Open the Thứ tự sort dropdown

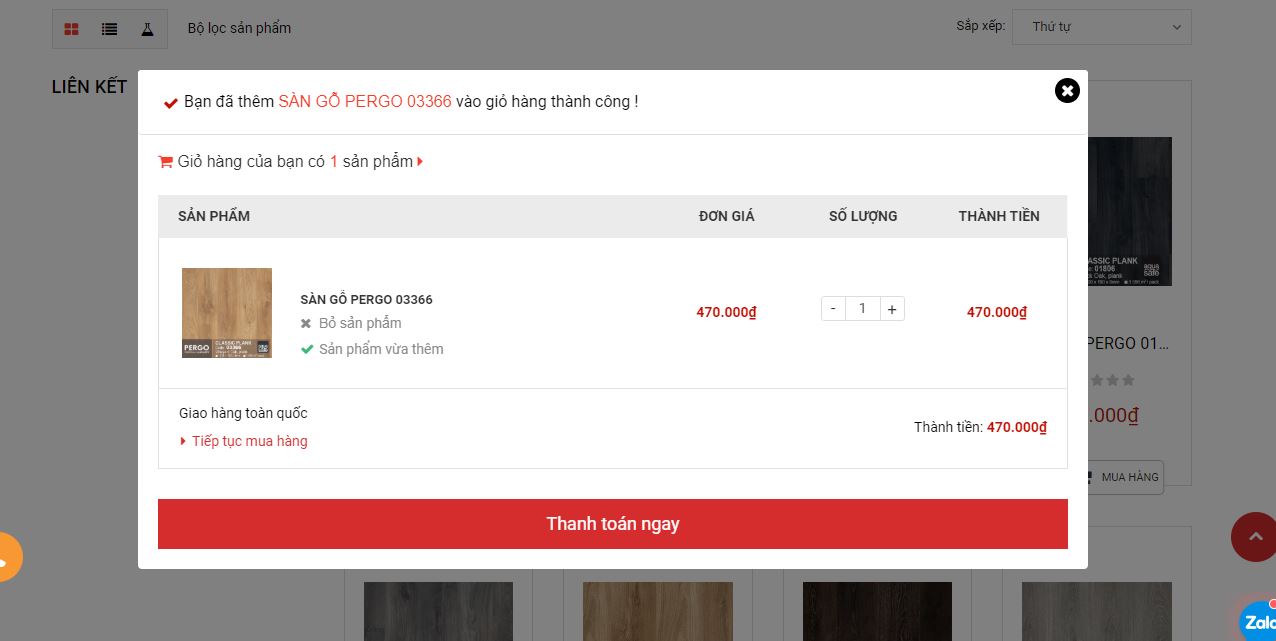click(x=1102, y=27)
